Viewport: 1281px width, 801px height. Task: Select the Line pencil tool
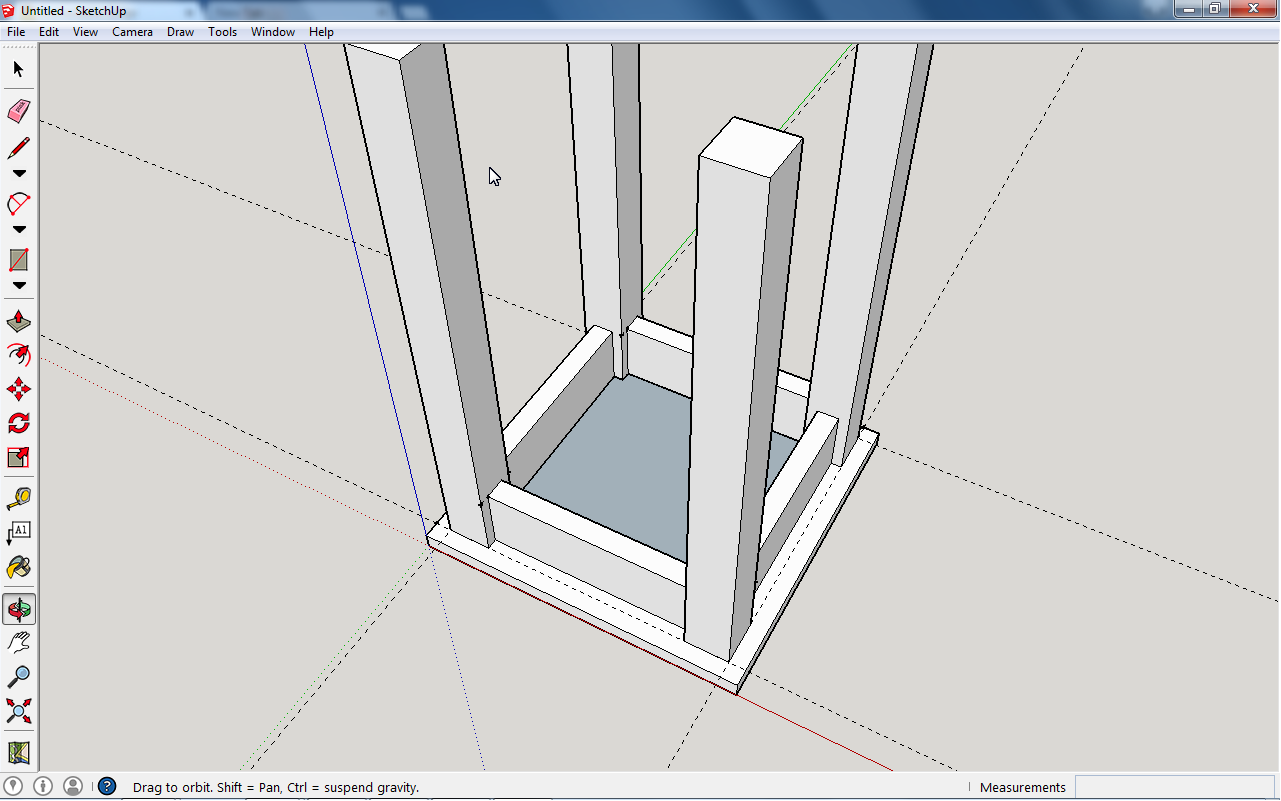pos(19,148)
